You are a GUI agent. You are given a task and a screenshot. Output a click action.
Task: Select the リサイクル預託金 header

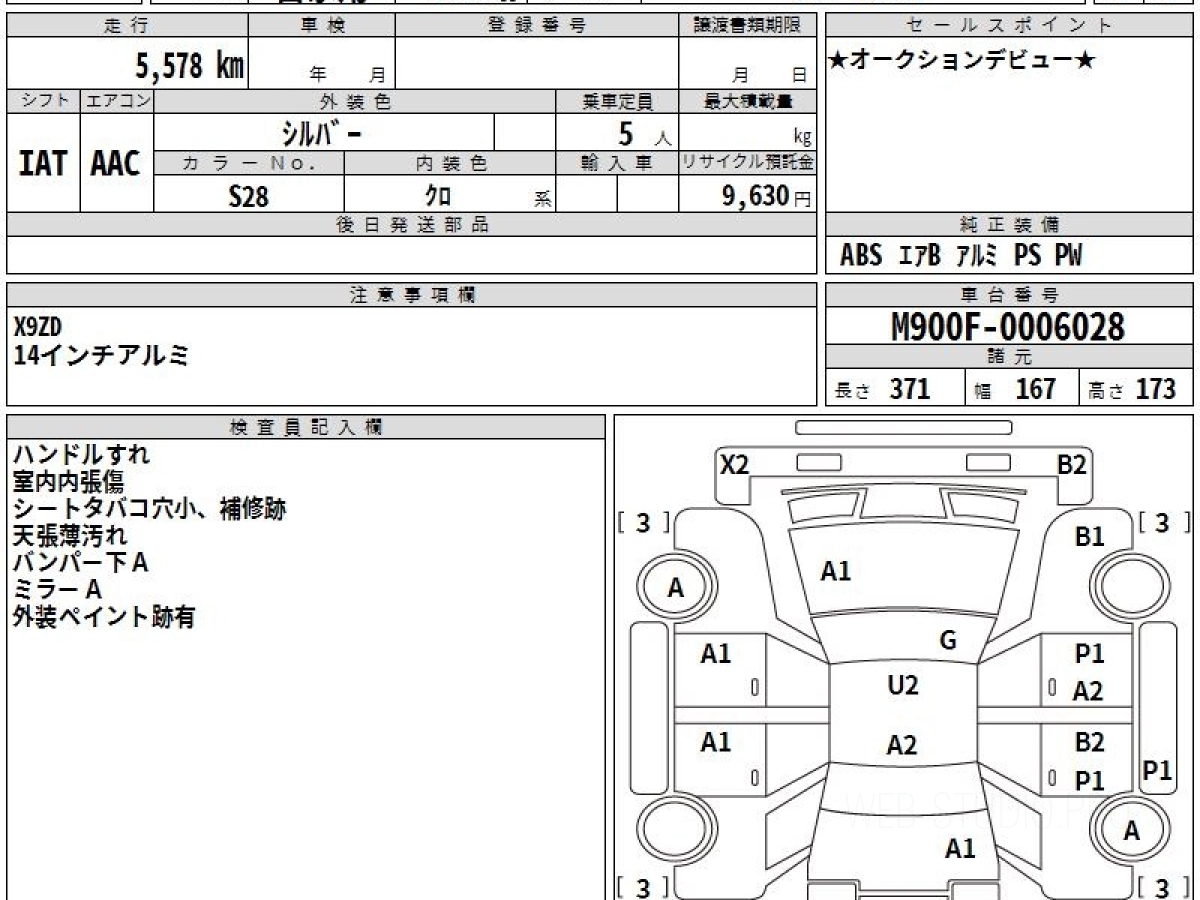click(x=748, y=163)
